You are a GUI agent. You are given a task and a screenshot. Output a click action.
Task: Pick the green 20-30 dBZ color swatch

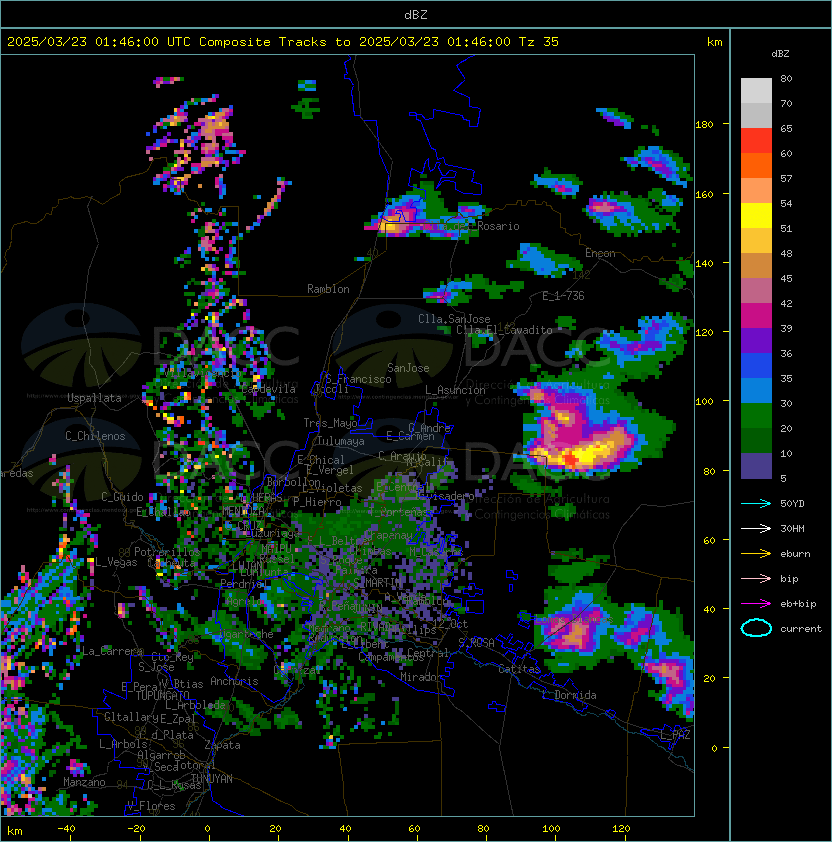click(x=756, y=416)
